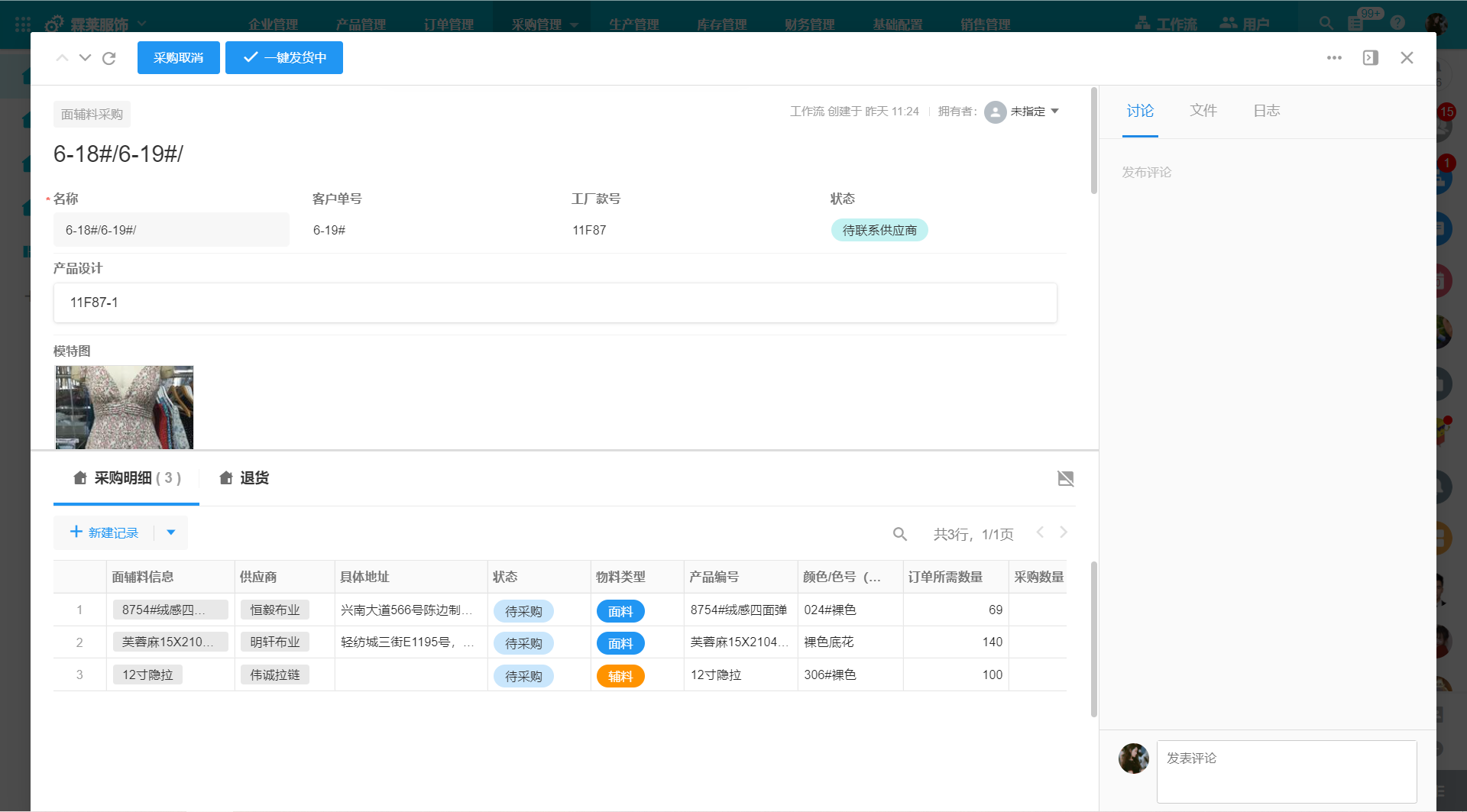Open global search in the top bar
1467x812 pixels.
click(1326, 23)
